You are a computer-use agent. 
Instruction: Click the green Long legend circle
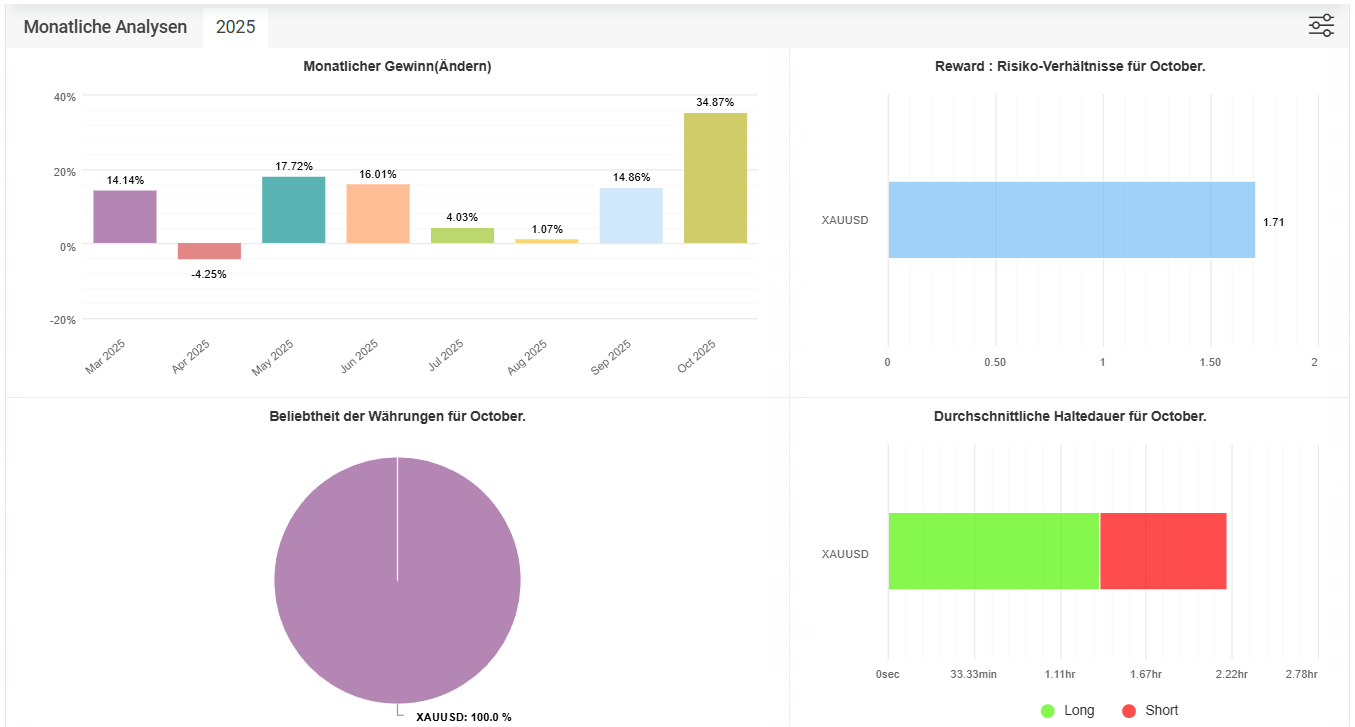coord(1048,711)
